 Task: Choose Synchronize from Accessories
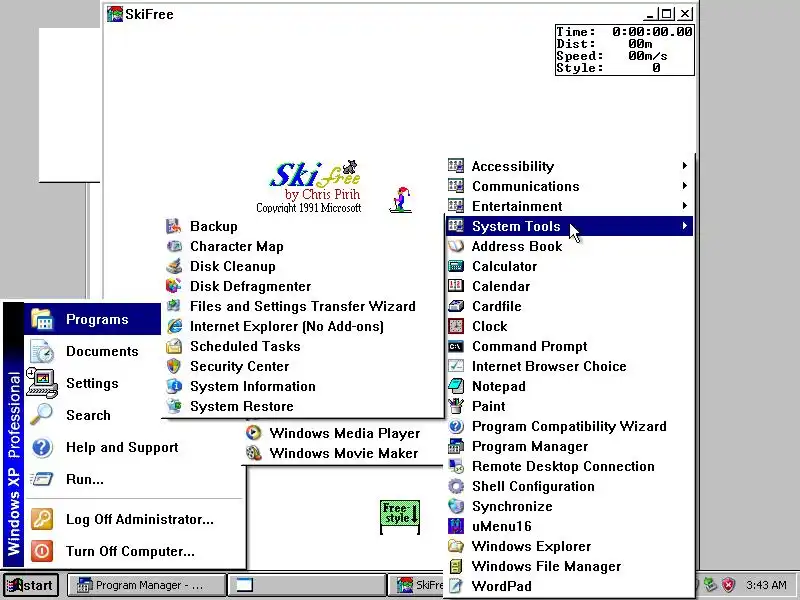point(569,506)
